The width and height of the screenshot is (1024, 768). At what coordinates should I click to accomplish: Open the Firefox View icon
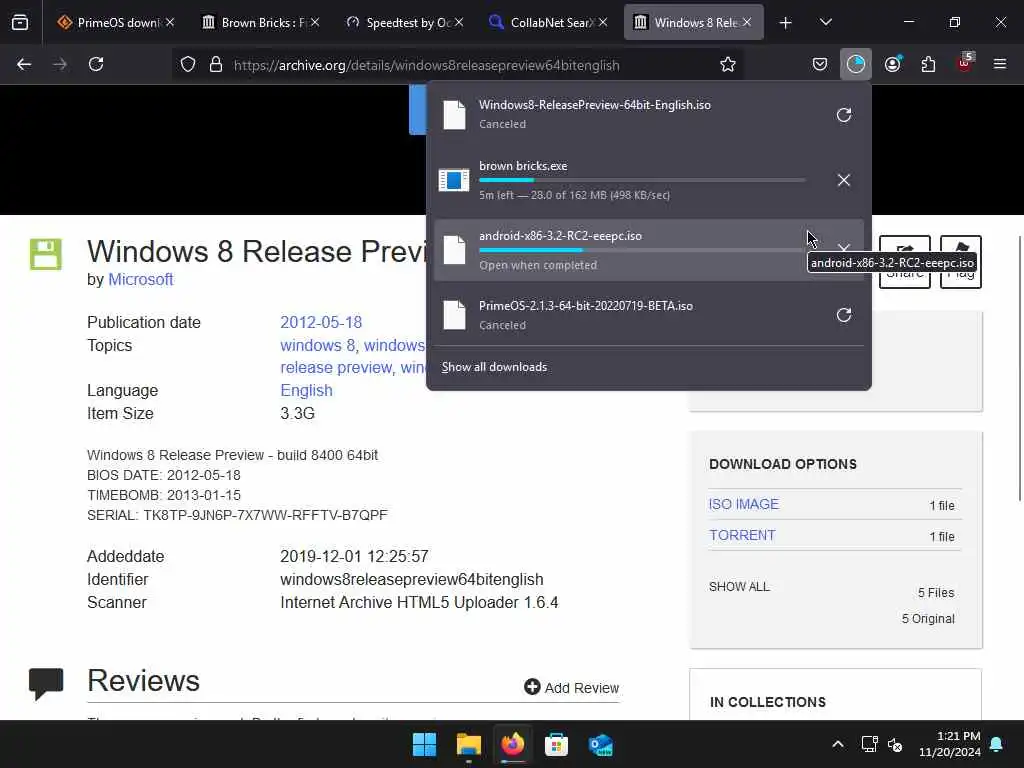[20, 23]
